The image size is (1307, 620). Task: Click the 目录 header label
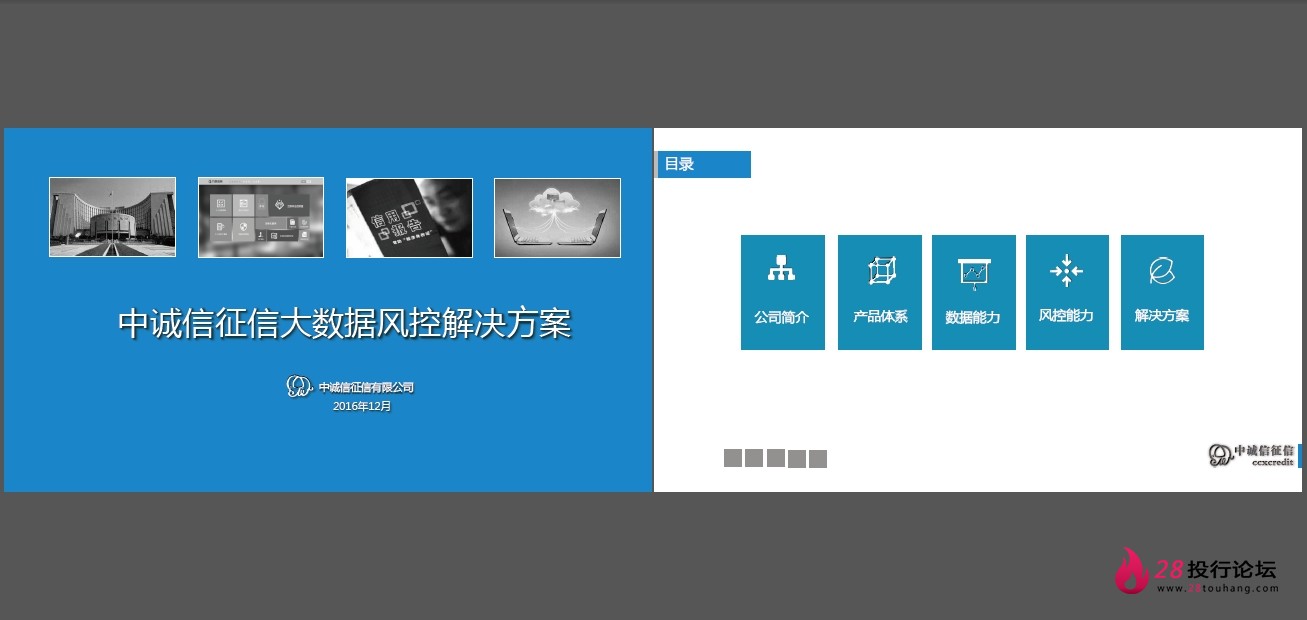680,164
